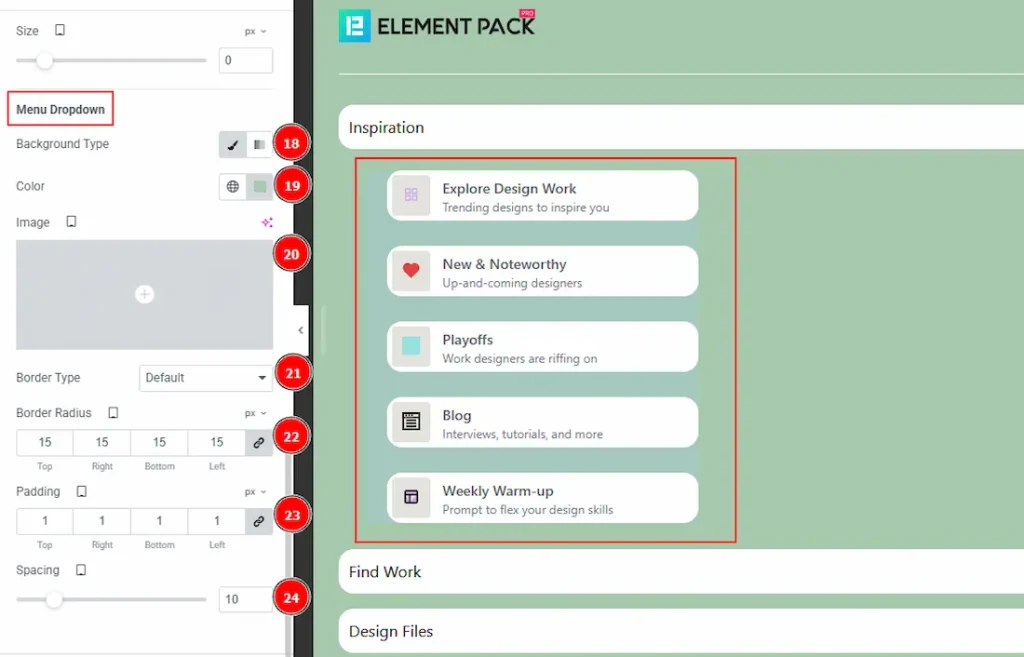Select gradient background type icon

pyautogui.click(x=259, y=145)
